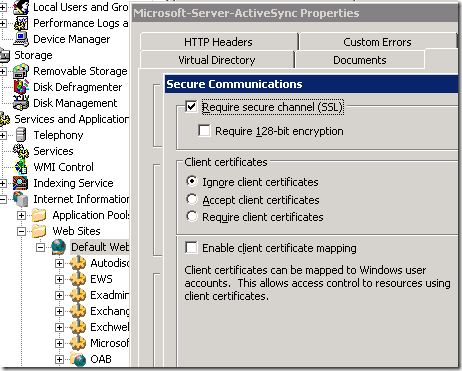
Task: Click the Secure Communications title bar
Action: tap(311, 84)
